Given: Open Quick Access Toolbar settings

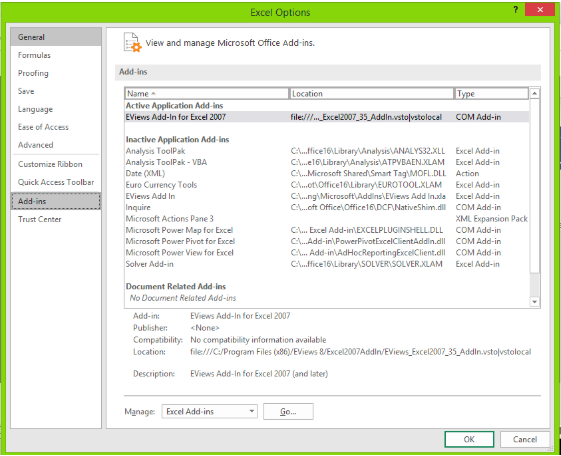Looking at the screenshot, I should (x=56, y=182).
